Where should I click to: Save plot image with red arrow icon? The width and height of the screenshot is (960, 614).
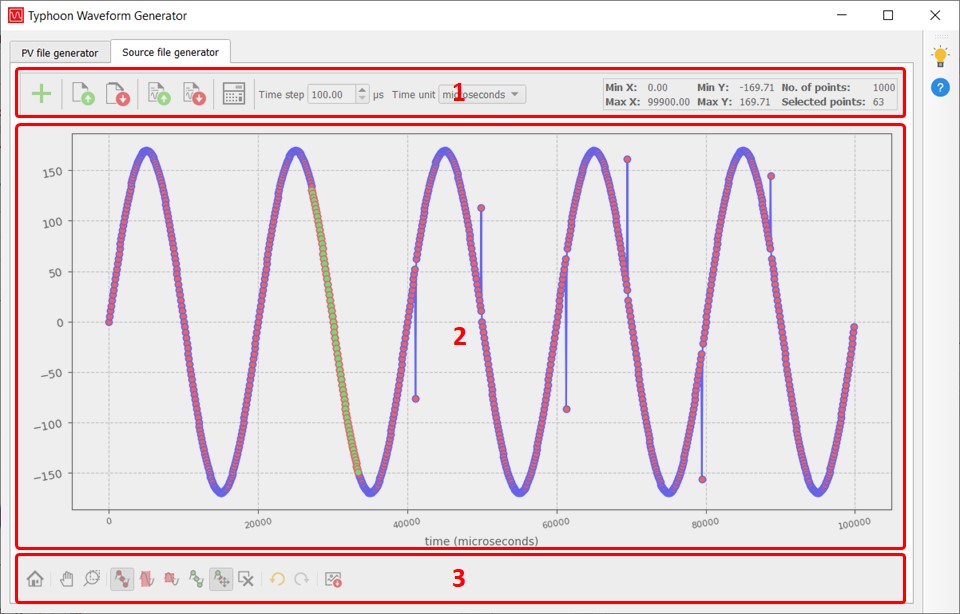coord(334,579)
